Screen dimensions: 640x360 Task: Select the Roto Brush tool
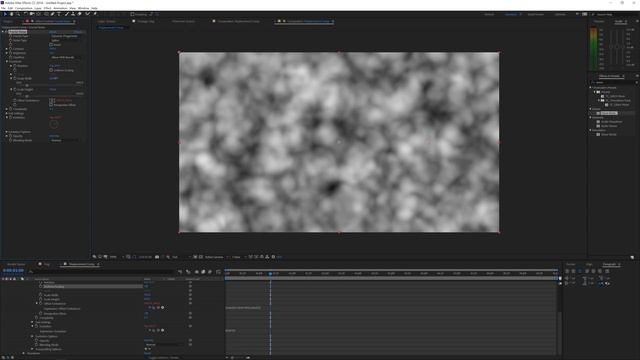(87, 14)
